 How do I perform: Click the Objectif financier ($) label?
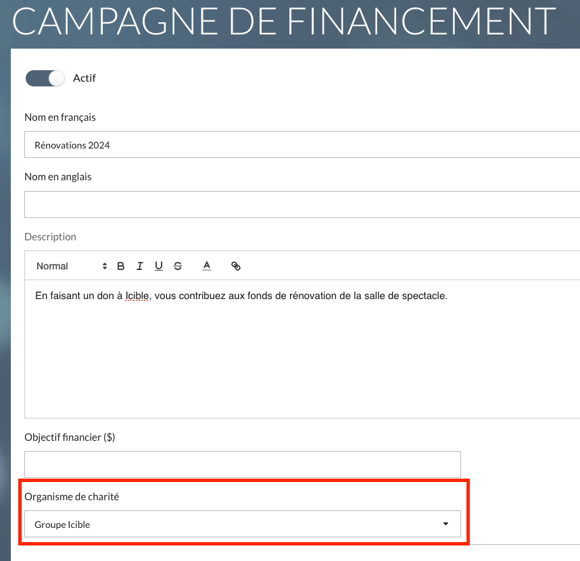click(70, 437)
